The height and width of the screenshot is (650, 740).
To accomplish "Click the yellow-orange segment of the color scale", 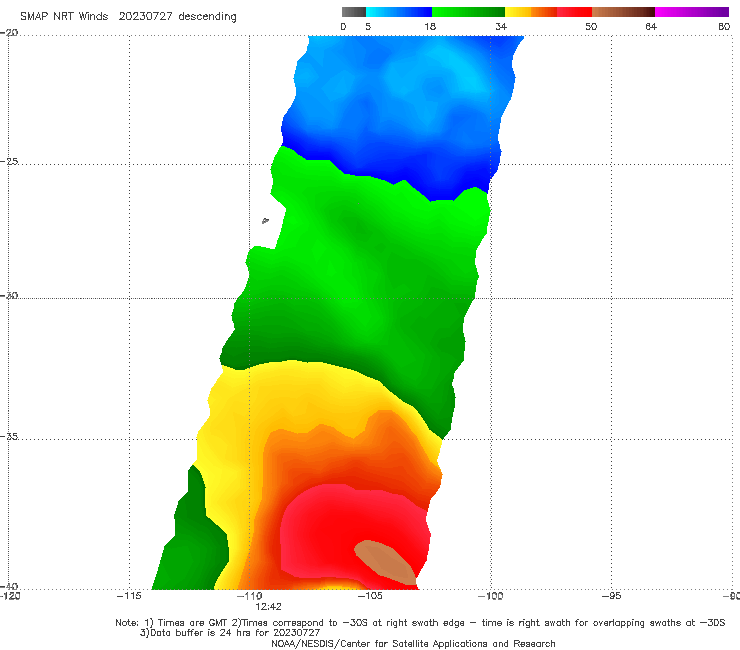I will click(x=531, y=12).
